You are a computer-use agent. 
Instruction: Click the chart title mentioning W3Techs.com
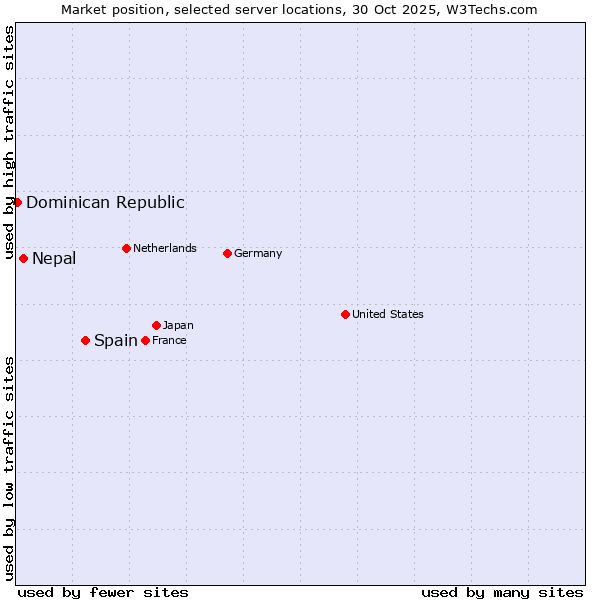click(x=299, y=9)
